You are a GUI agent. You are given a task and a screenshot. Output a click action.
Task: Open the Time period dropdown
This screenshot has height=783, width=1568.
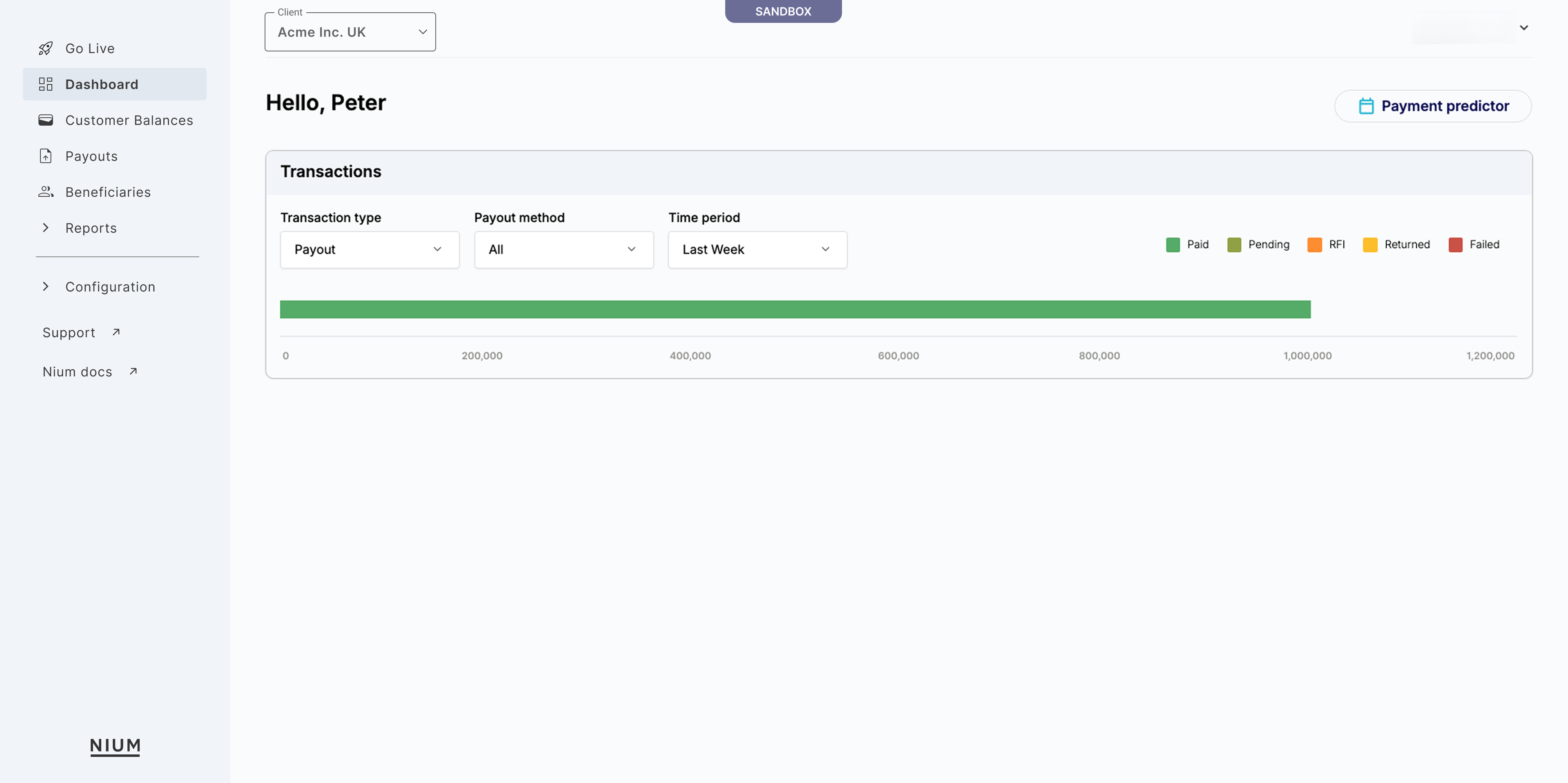click(757, 249)
